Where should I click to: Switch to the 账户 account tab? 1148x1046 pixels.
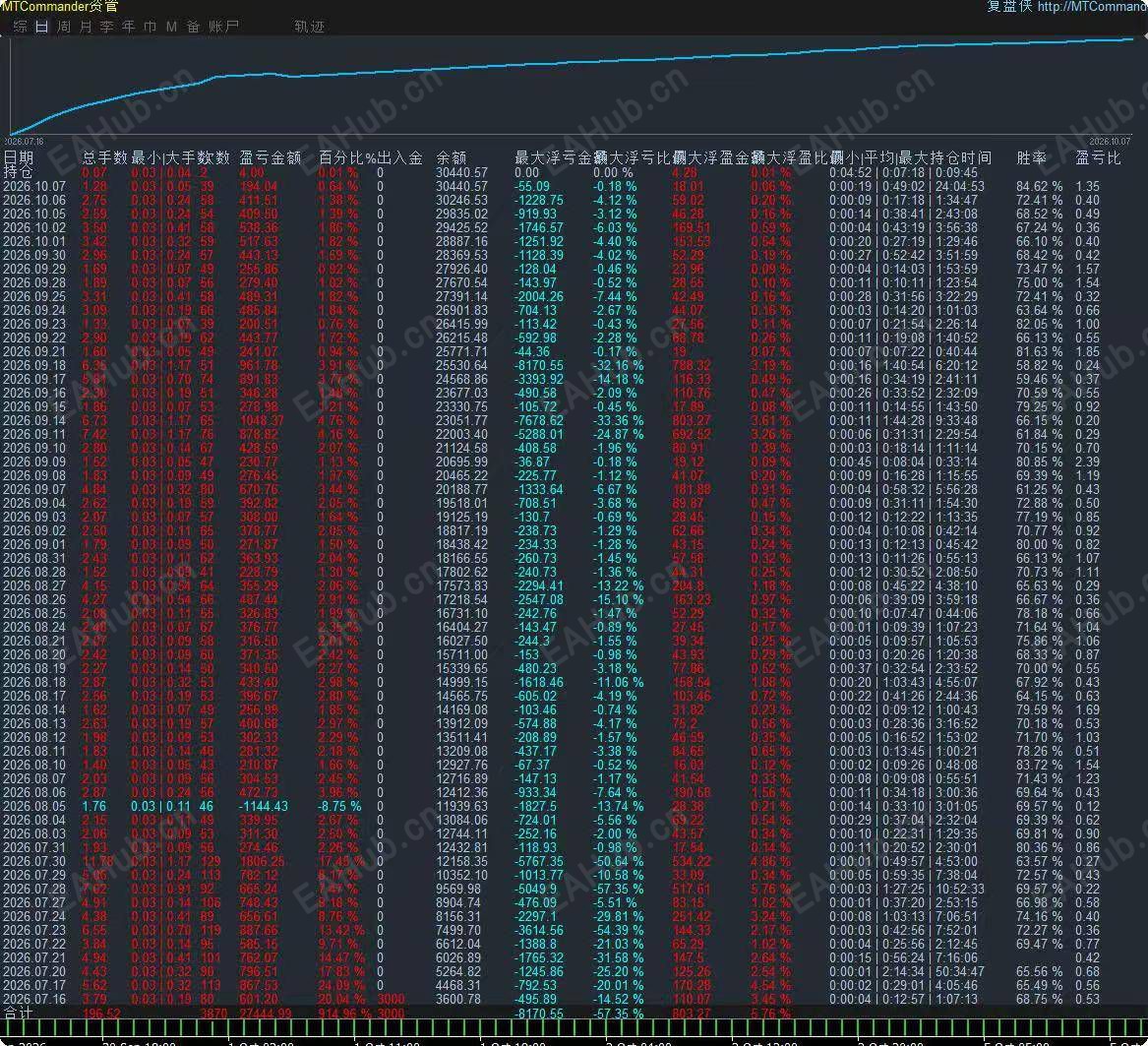(223, 27)
